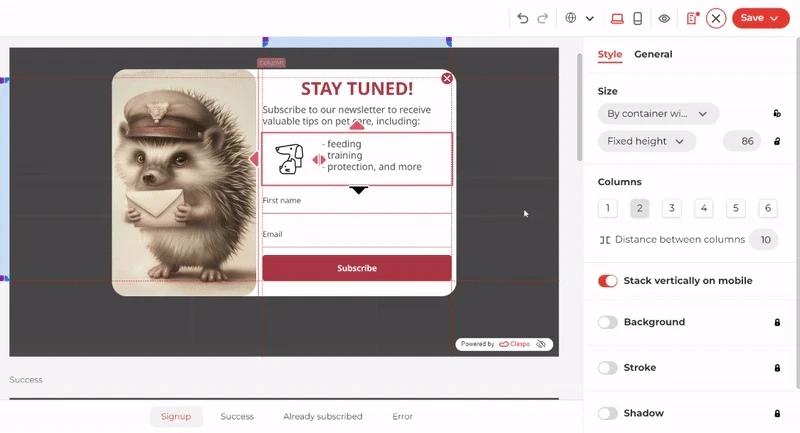Viewport: 800px width, 433px height.
Task: Click the settings panel vertical scrollbar
Action: point(797,213)
